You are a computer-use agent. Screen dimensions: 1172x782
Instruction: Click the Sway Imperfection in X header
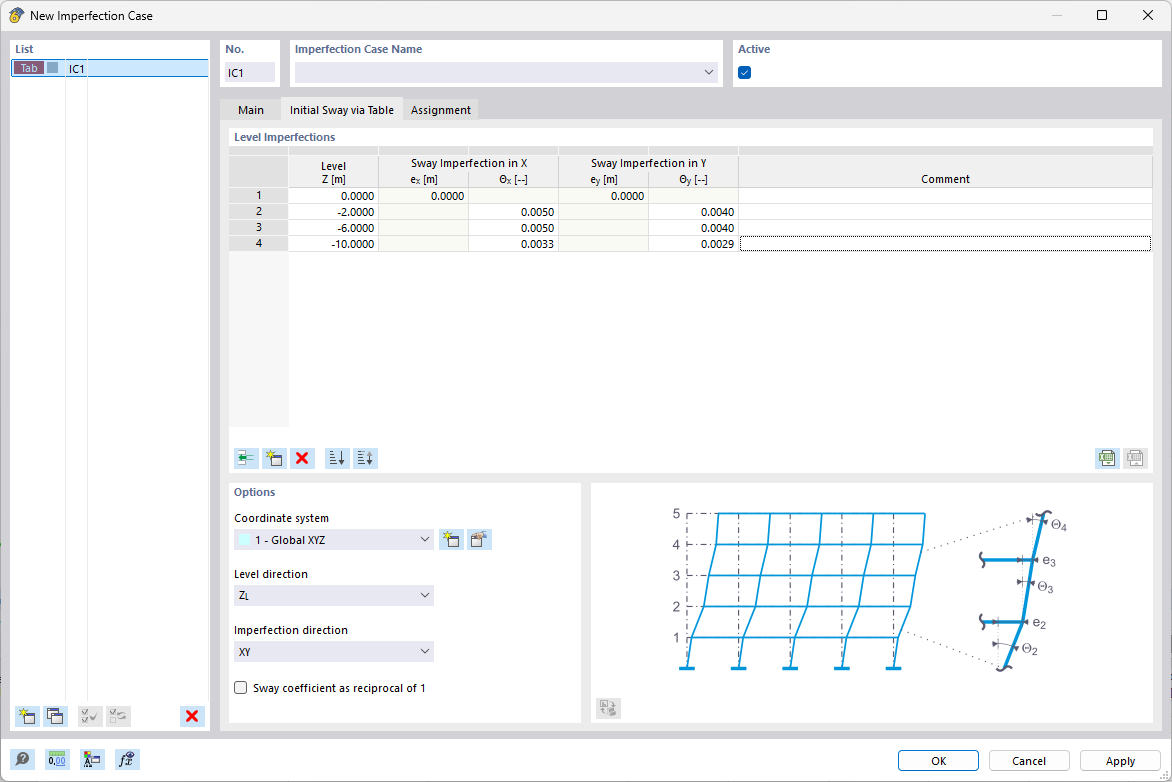coord(469,163)
